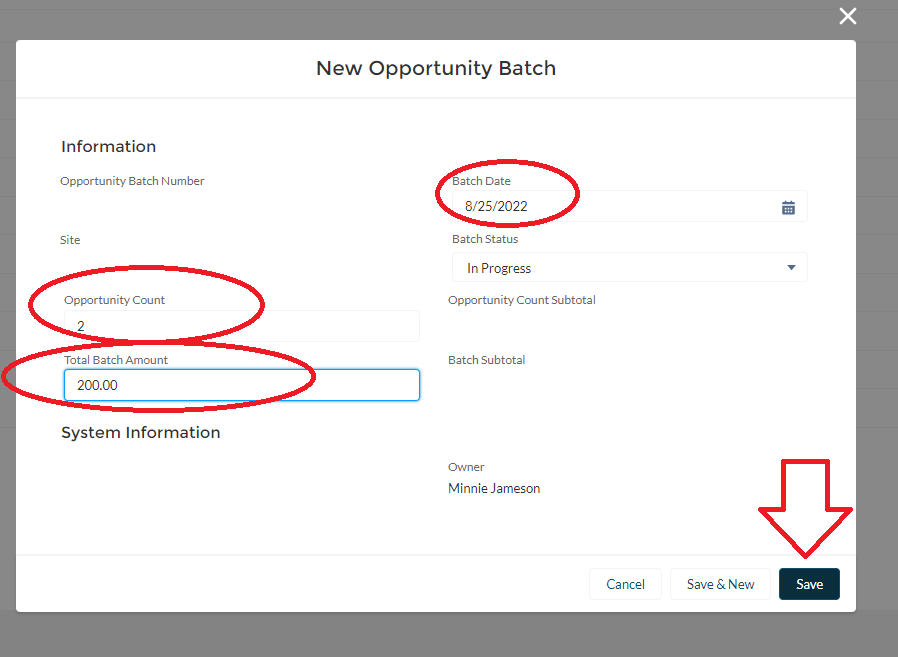
Task: Click the Owner field label
Action: 466,467
